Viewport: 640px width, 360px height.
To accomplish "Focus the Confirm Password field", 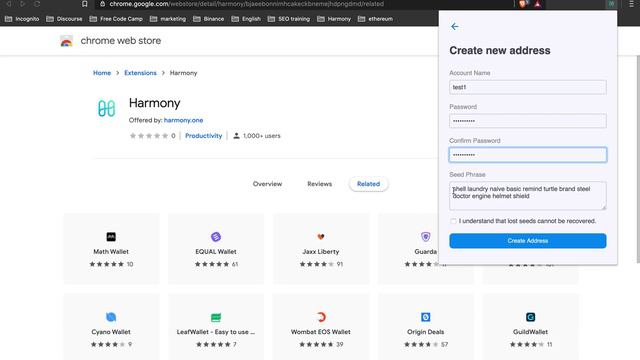I will pos(528,155).
